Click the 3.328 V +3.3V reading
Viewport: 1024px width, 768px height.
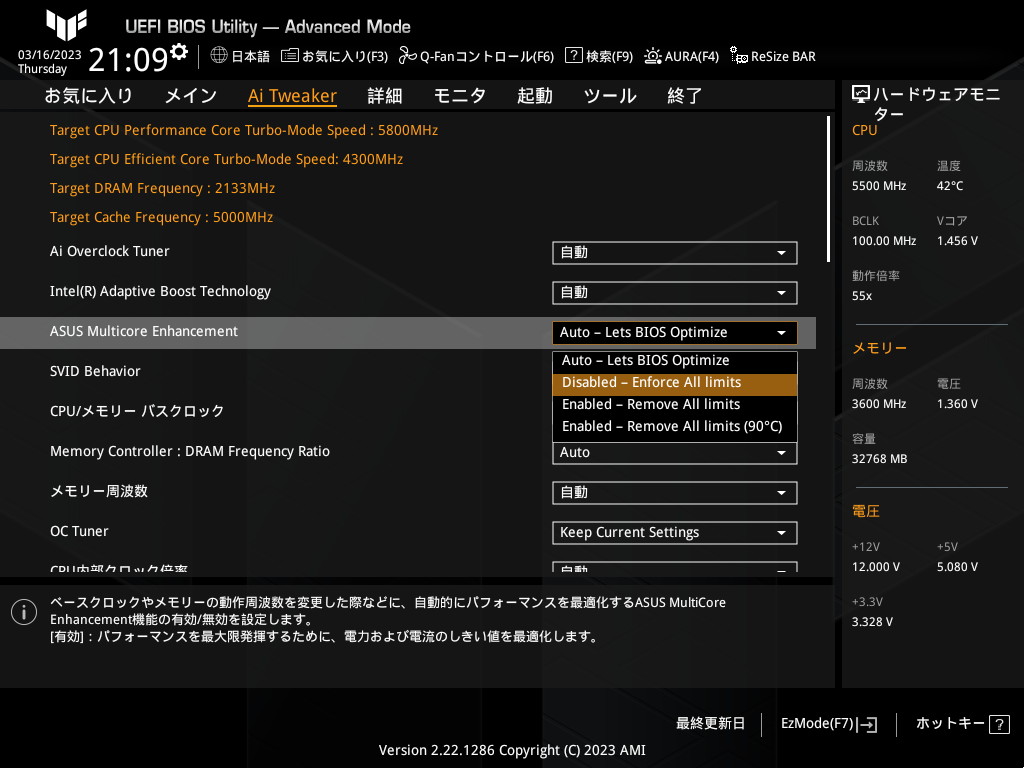point(872,622)
